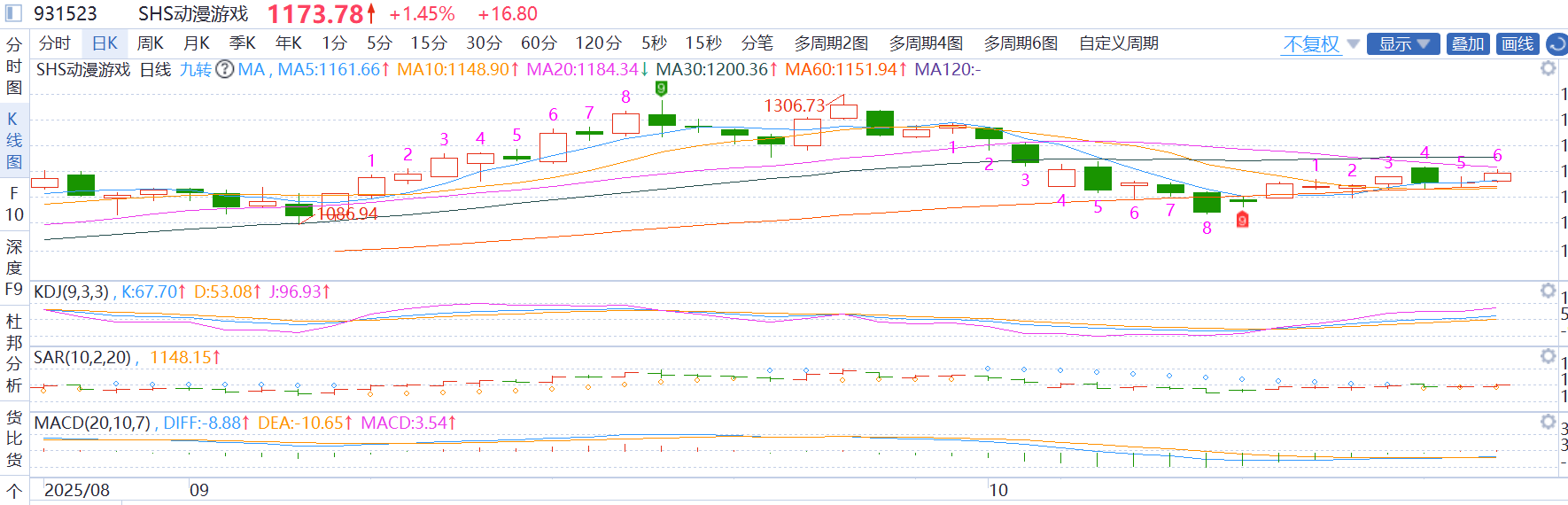
Task: Click the MA30:1200.36 value
Action: click(717, 69)
